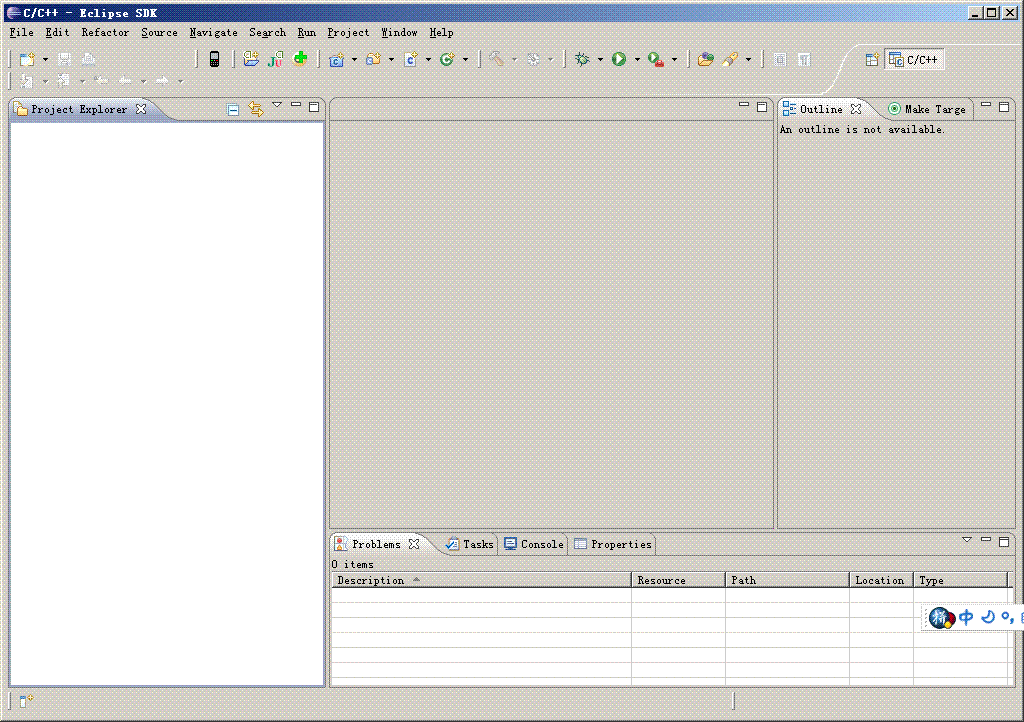Open the Source menu
The height and width of the screenshot is (722, 1024).
tap(159, 32)
